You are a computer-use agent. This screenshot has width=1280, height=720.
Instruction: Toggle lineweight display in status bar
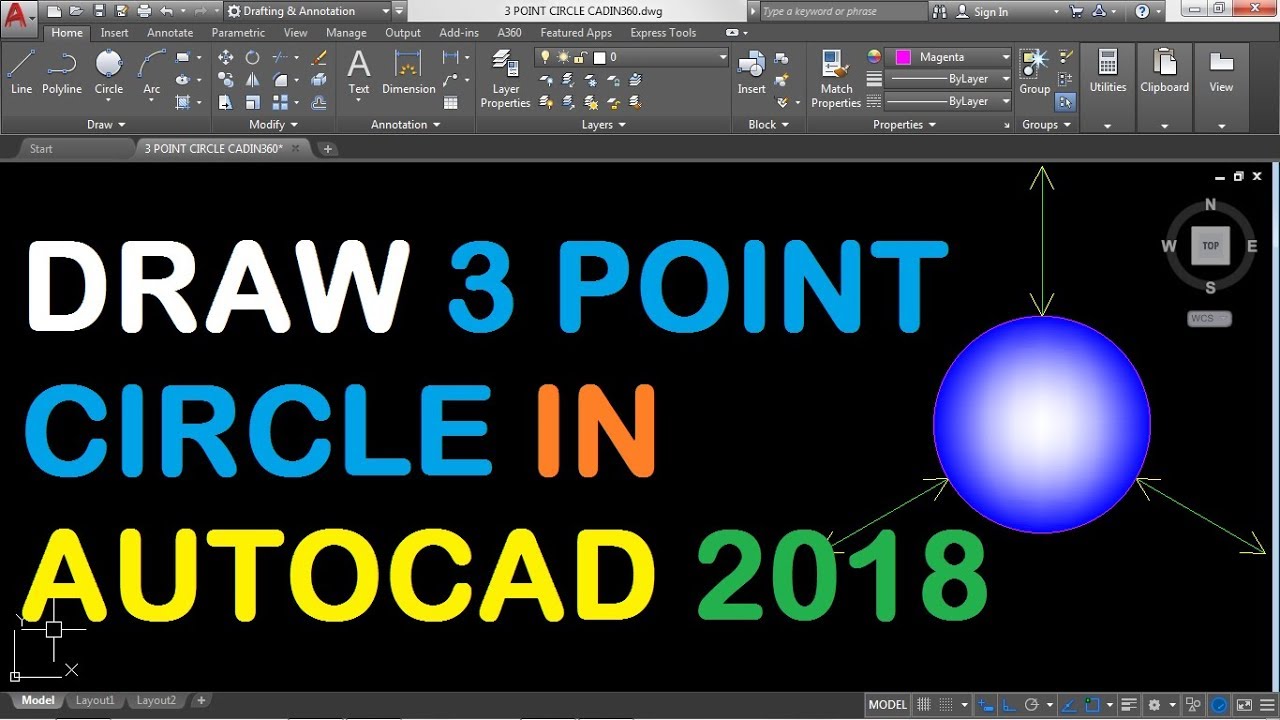coord(1129,705)
